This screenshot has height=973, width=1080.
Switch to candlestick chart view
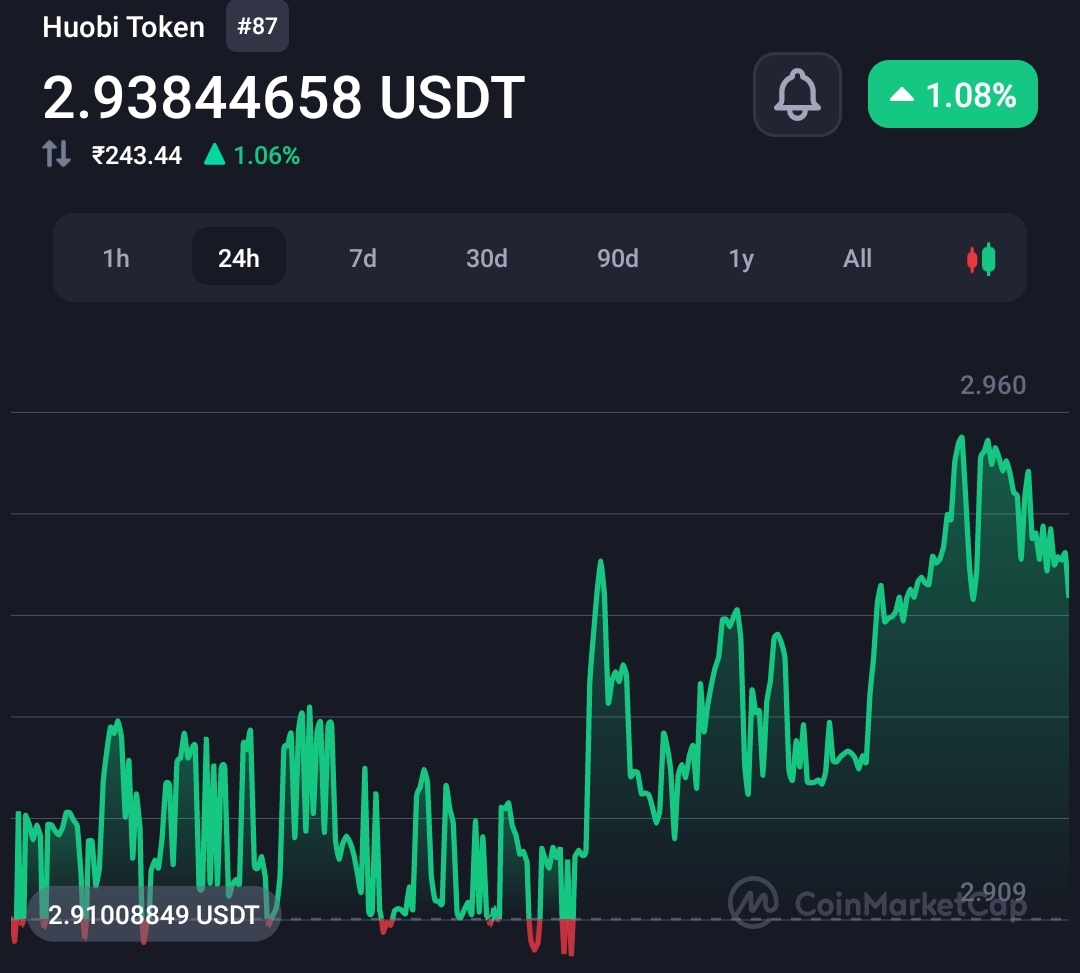[x=981, y=259]
